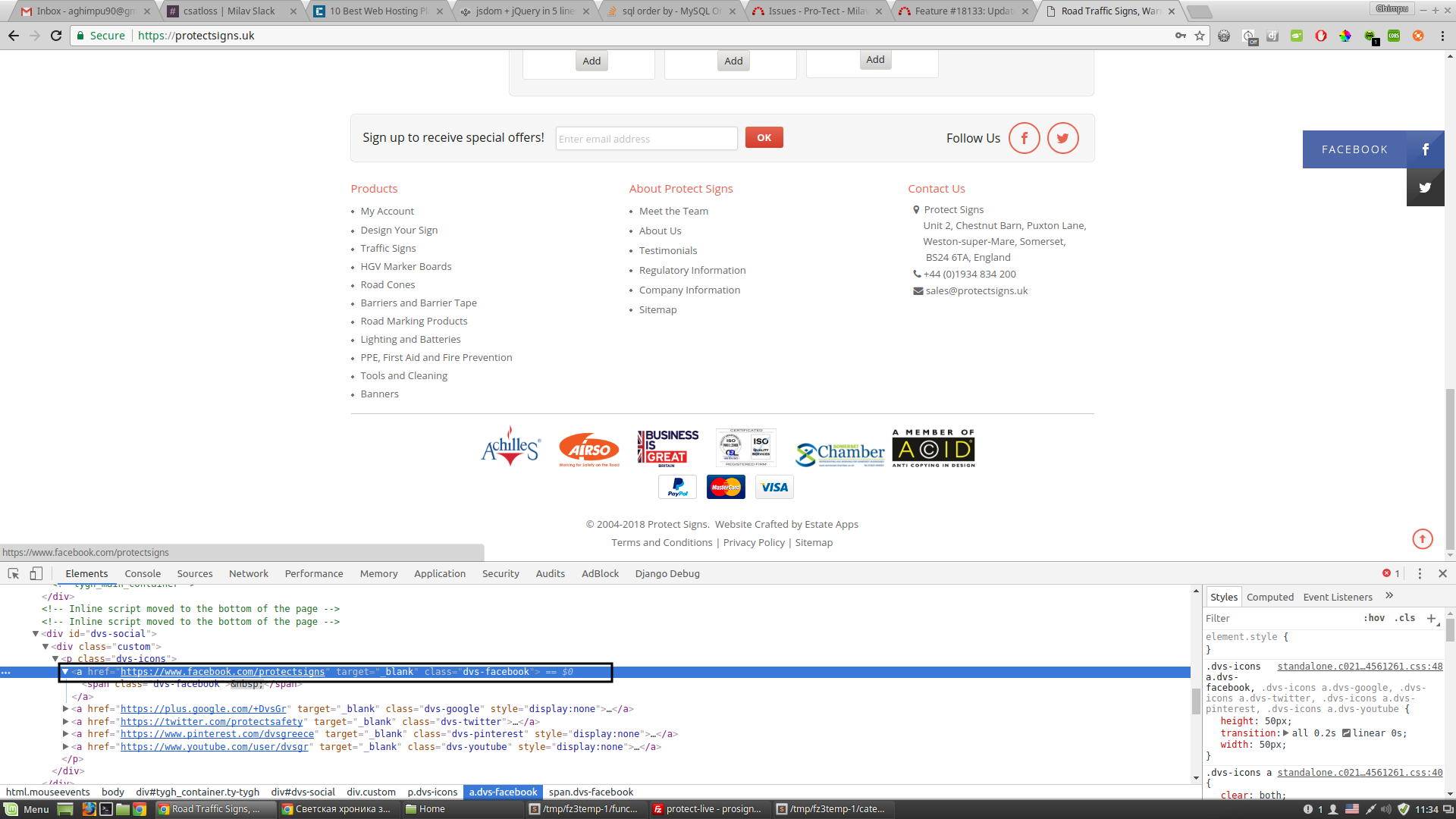Click the round Twitter icon beside Follow Us
This screenshot has height=819, width=1456.
pyautogui.click(x=1063, y=138)
